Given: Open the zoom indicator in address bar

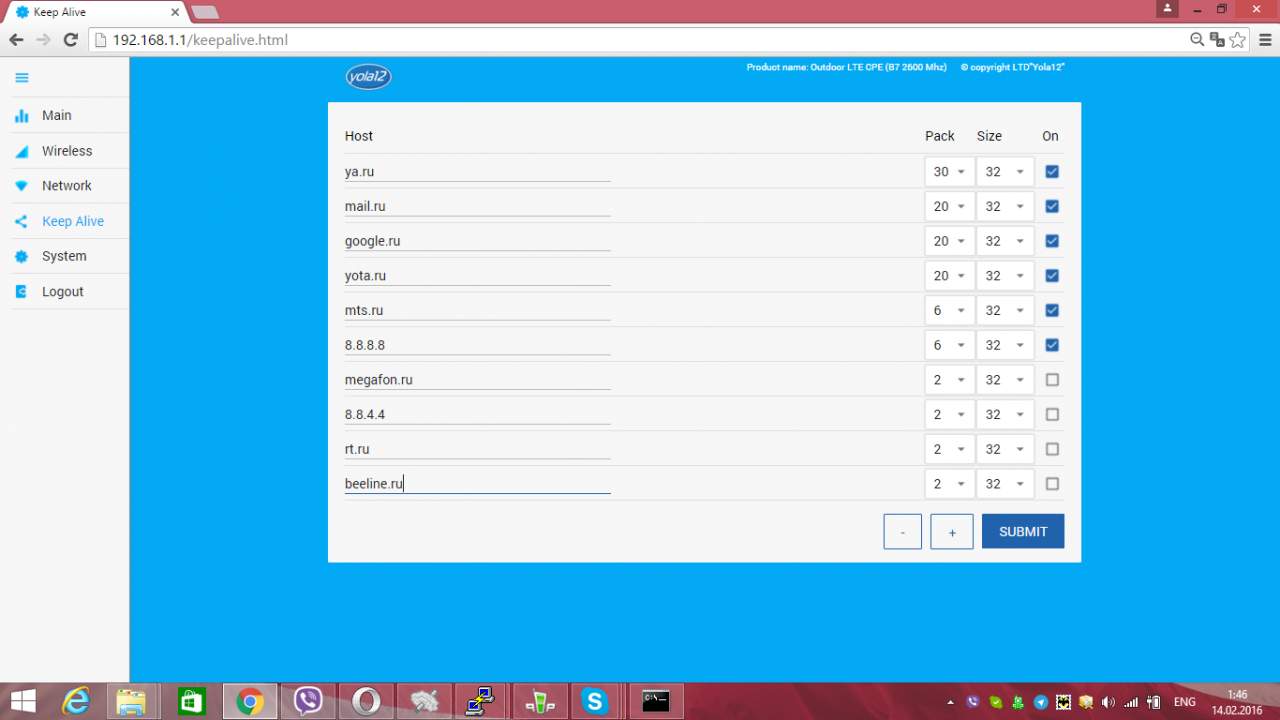Looking at the screenshot, I should (x=1197, y=40).
